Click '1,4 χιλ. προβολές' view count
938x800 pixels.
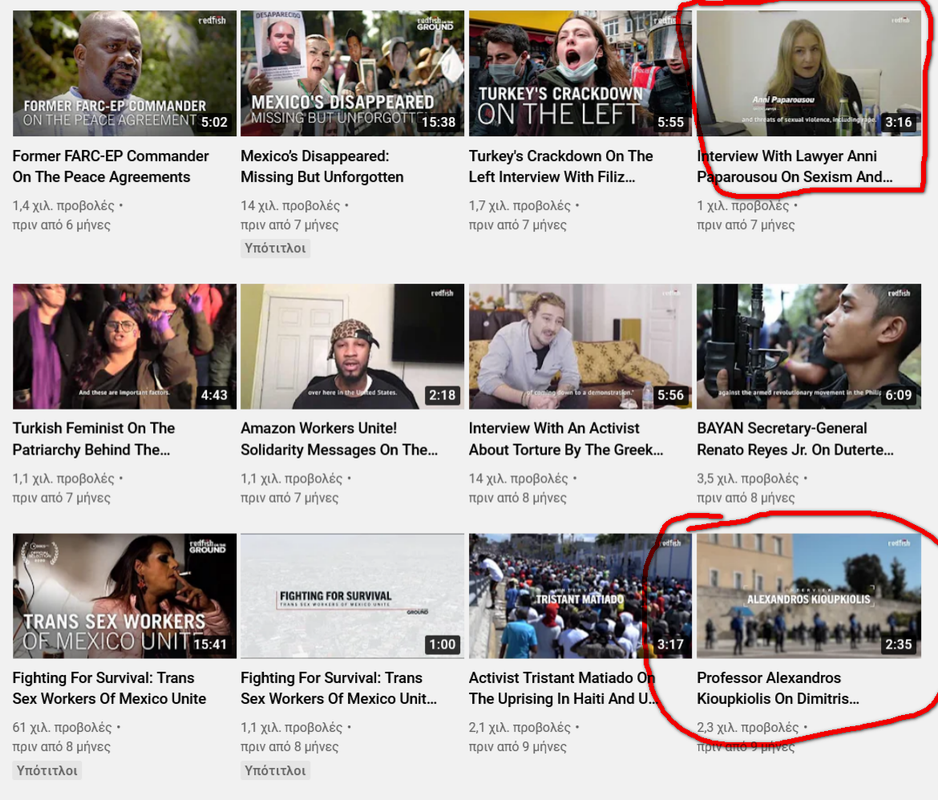(63, 206)
